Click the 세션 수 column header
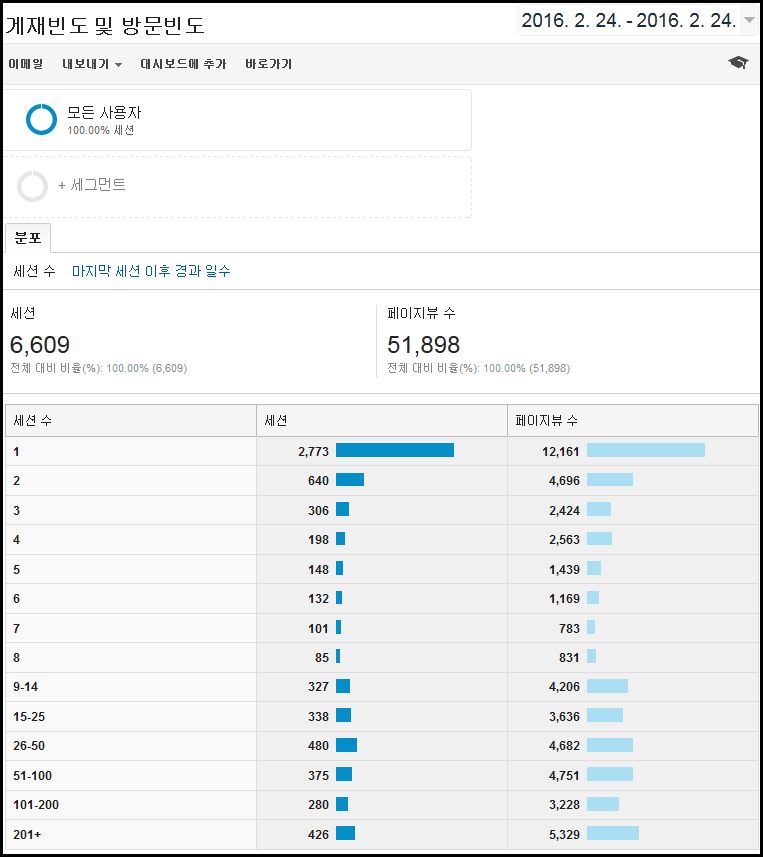 coord(33,421)
